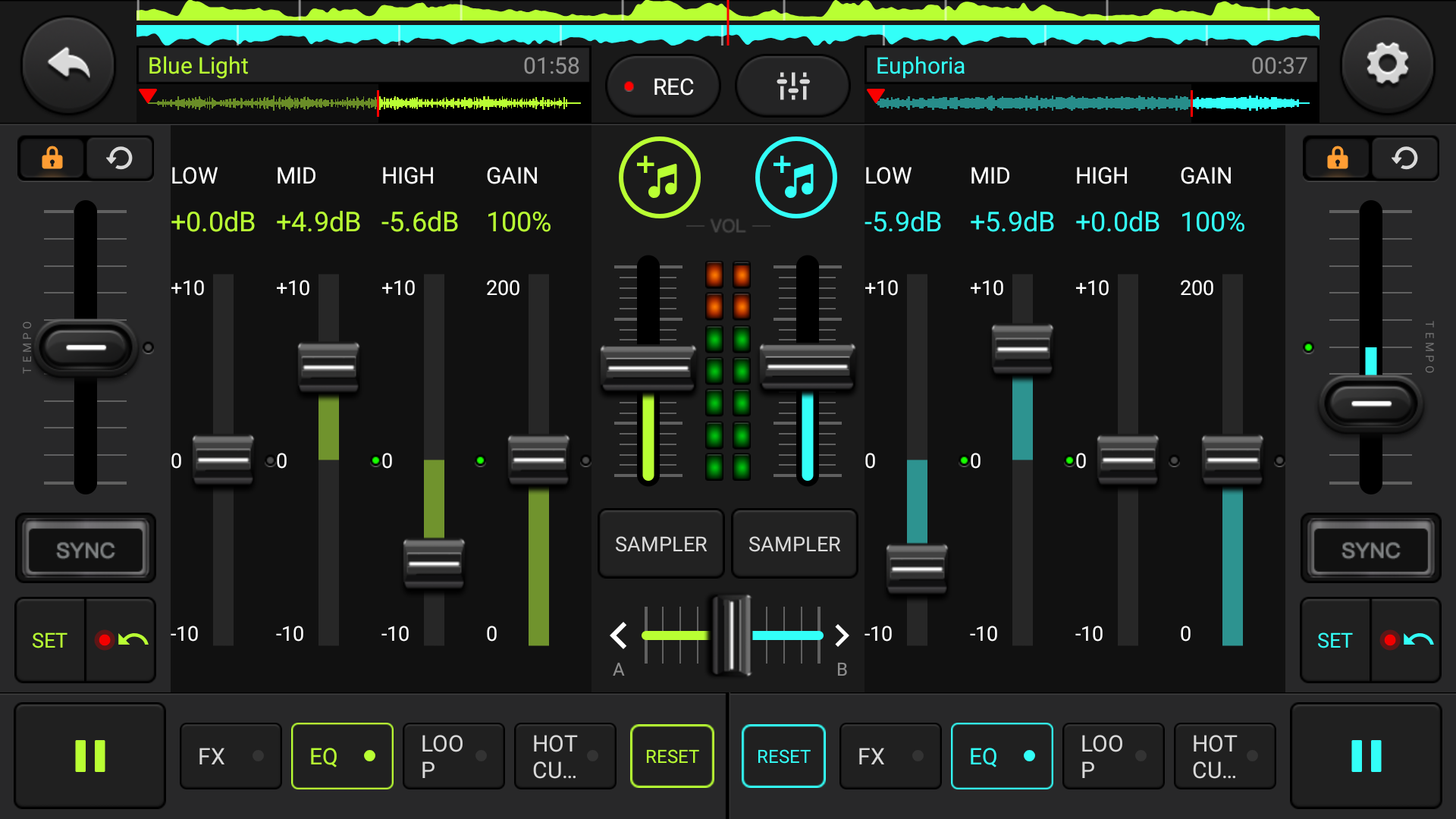Nudge crossfader toward deck A
The width and height of the screenshot is (1456, 819).
pos(619,635)
